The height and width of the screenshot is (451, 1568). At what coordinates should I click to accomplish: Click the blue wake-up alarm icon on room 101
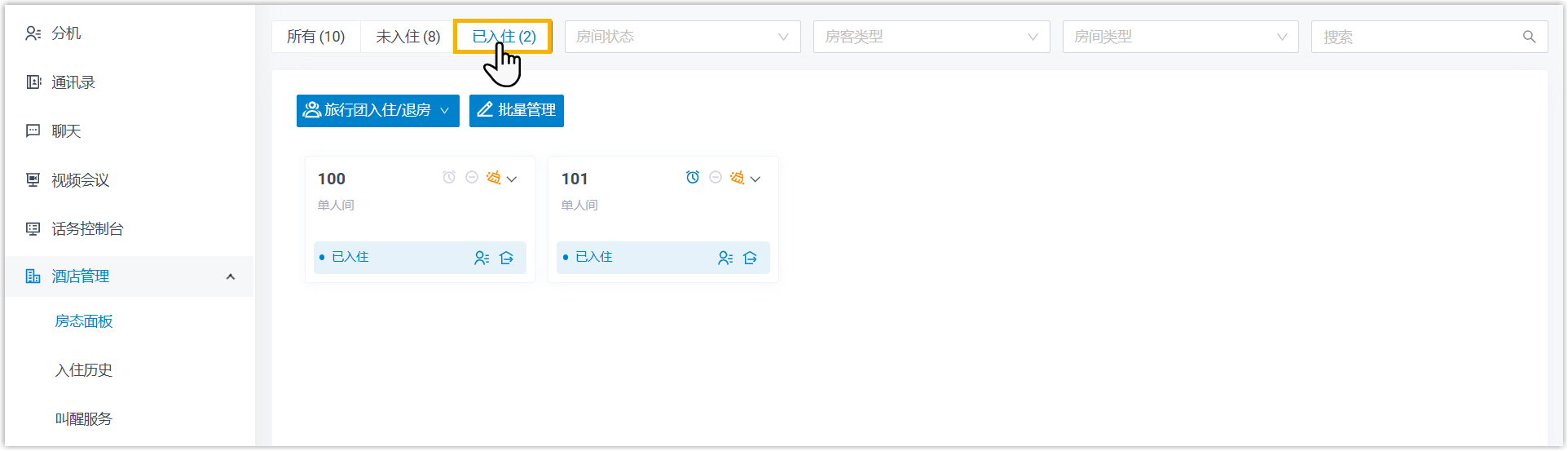point(693,178)
